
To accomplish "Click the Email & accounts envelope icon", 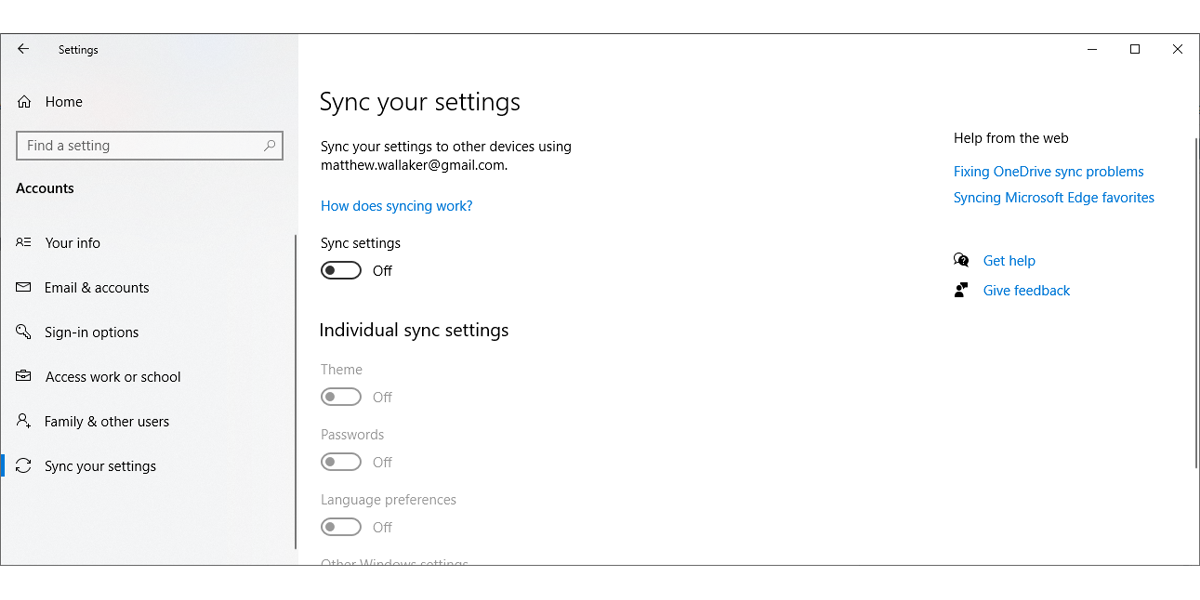I will click(23, 287).
